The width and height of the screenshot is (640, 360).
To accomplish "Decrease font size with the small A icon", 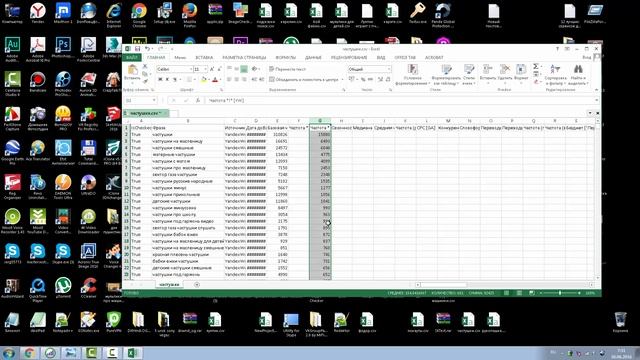I will 220,69.
